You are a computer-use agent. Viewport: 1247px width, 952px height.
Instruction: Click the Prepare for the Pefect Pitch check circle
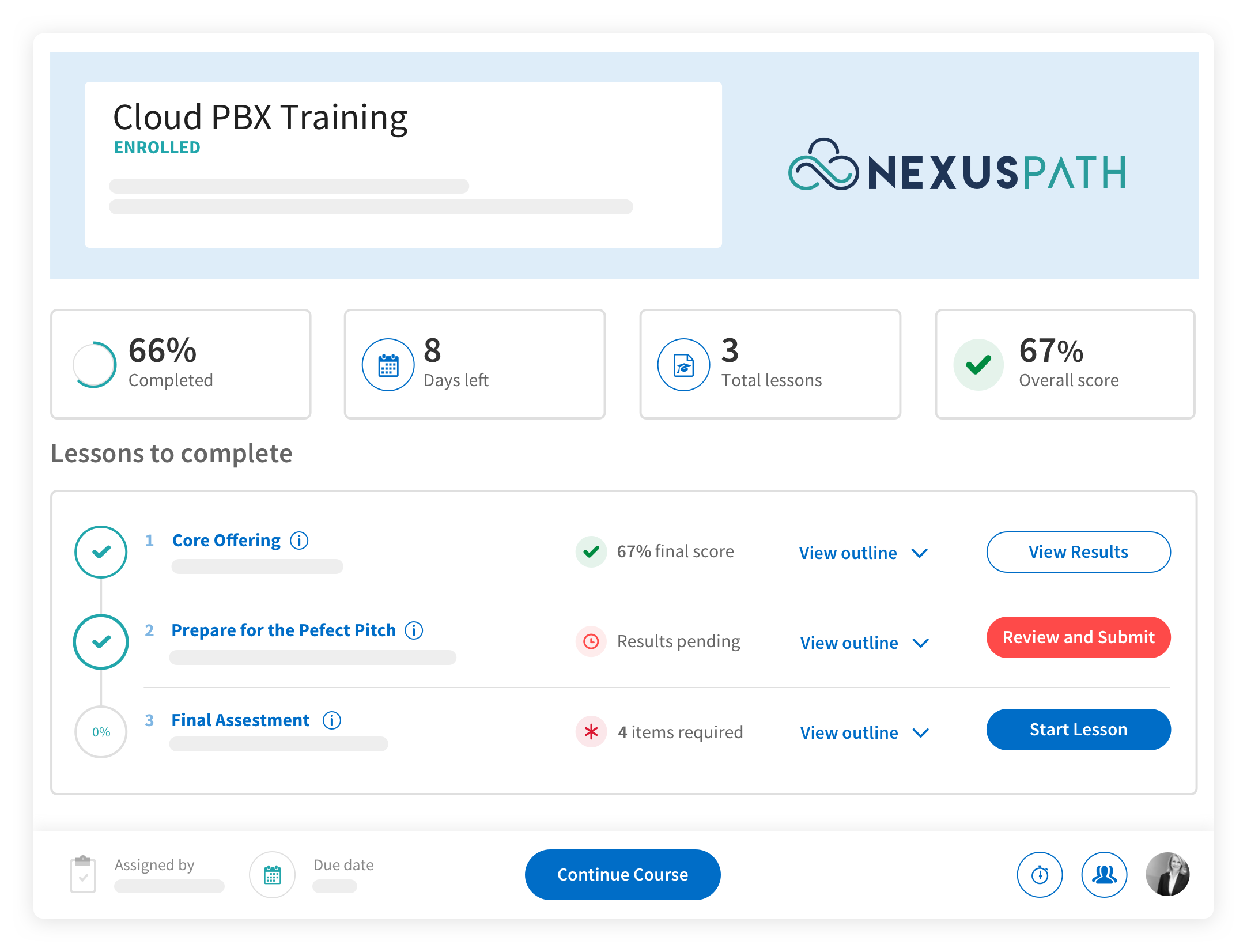101,642
